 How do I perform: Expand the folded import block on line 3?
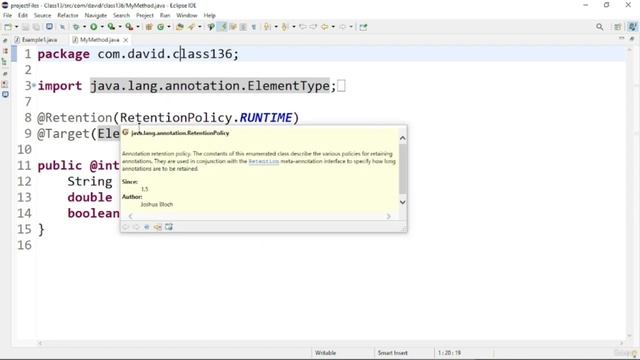pyautogui.click(x=34, y=85)
